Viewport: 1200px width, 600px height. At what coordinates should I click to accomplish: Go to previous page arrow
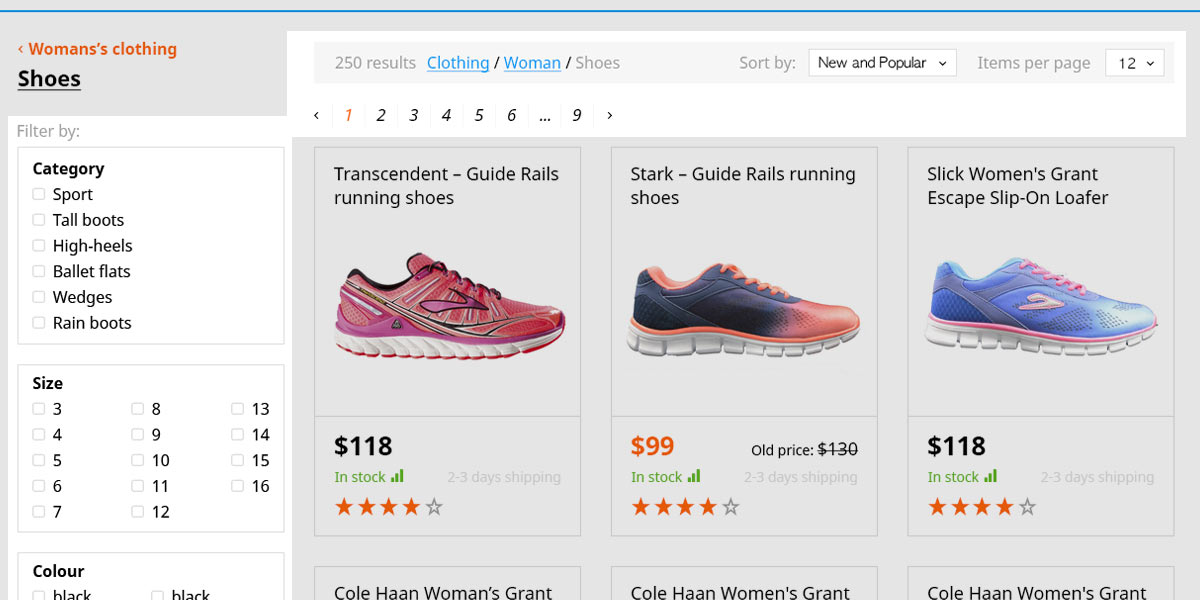[316, 115]
